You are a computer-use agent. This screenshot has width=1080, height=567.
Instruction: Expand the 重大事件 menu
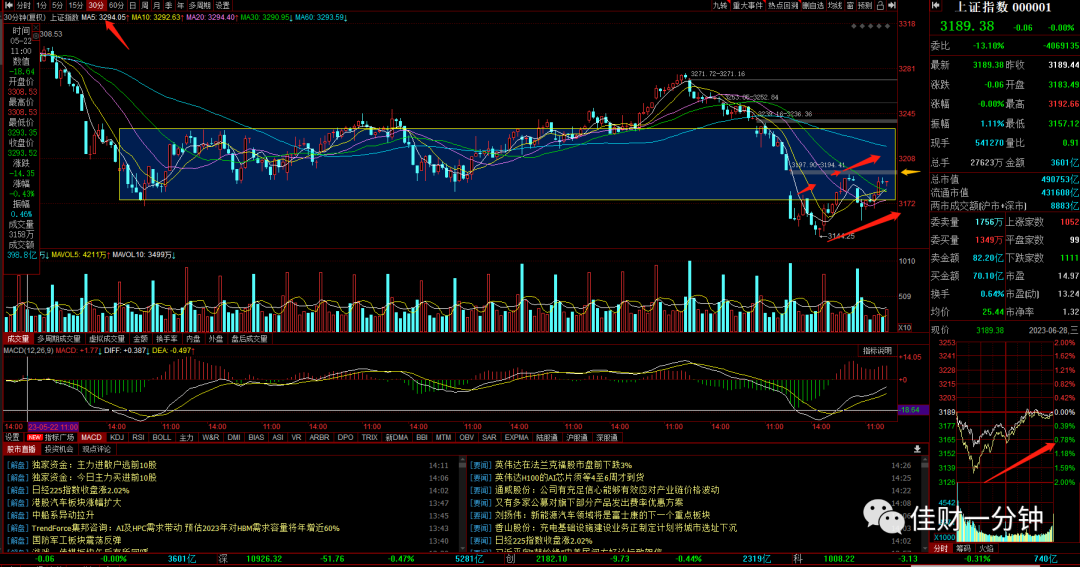point(747,6)
